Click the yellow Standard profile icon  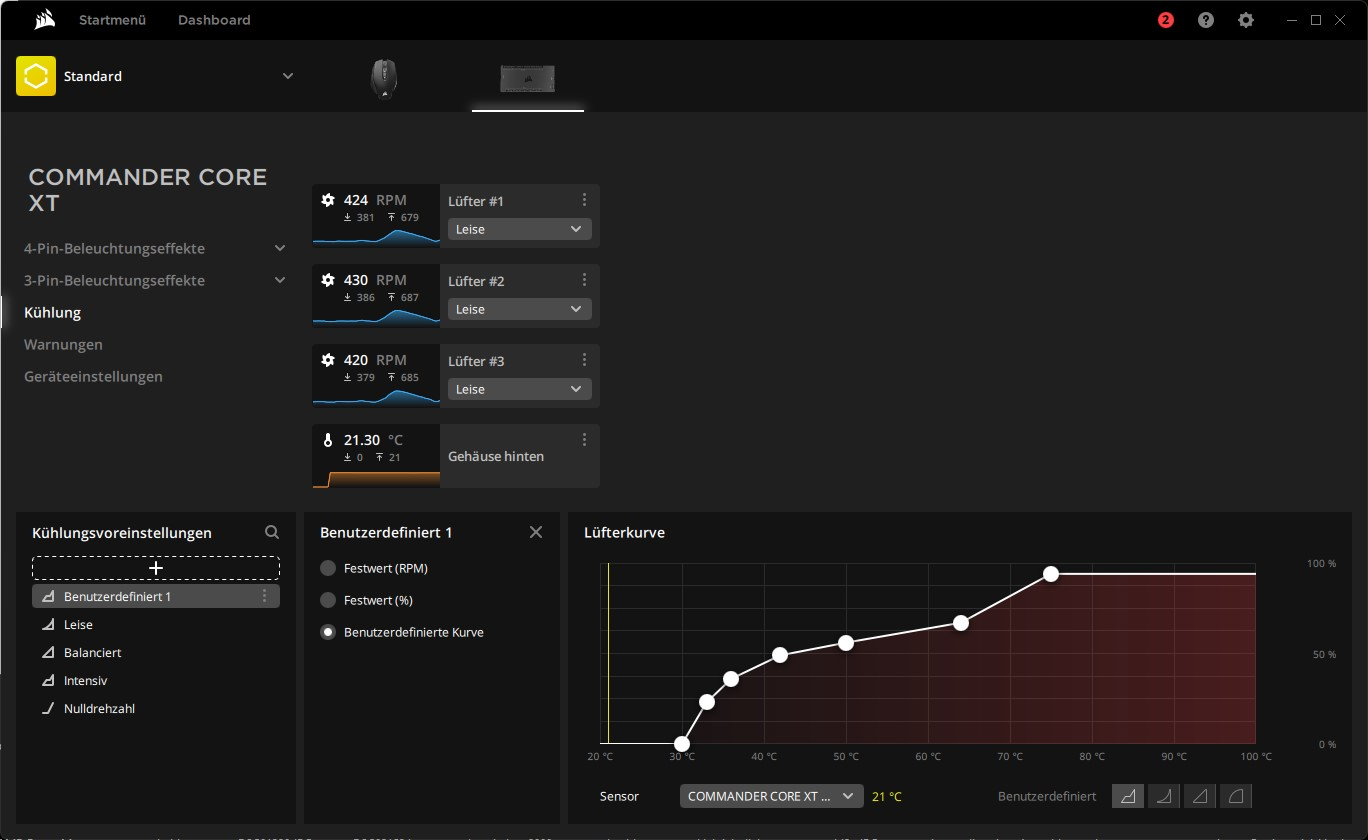tap(36, 76)
